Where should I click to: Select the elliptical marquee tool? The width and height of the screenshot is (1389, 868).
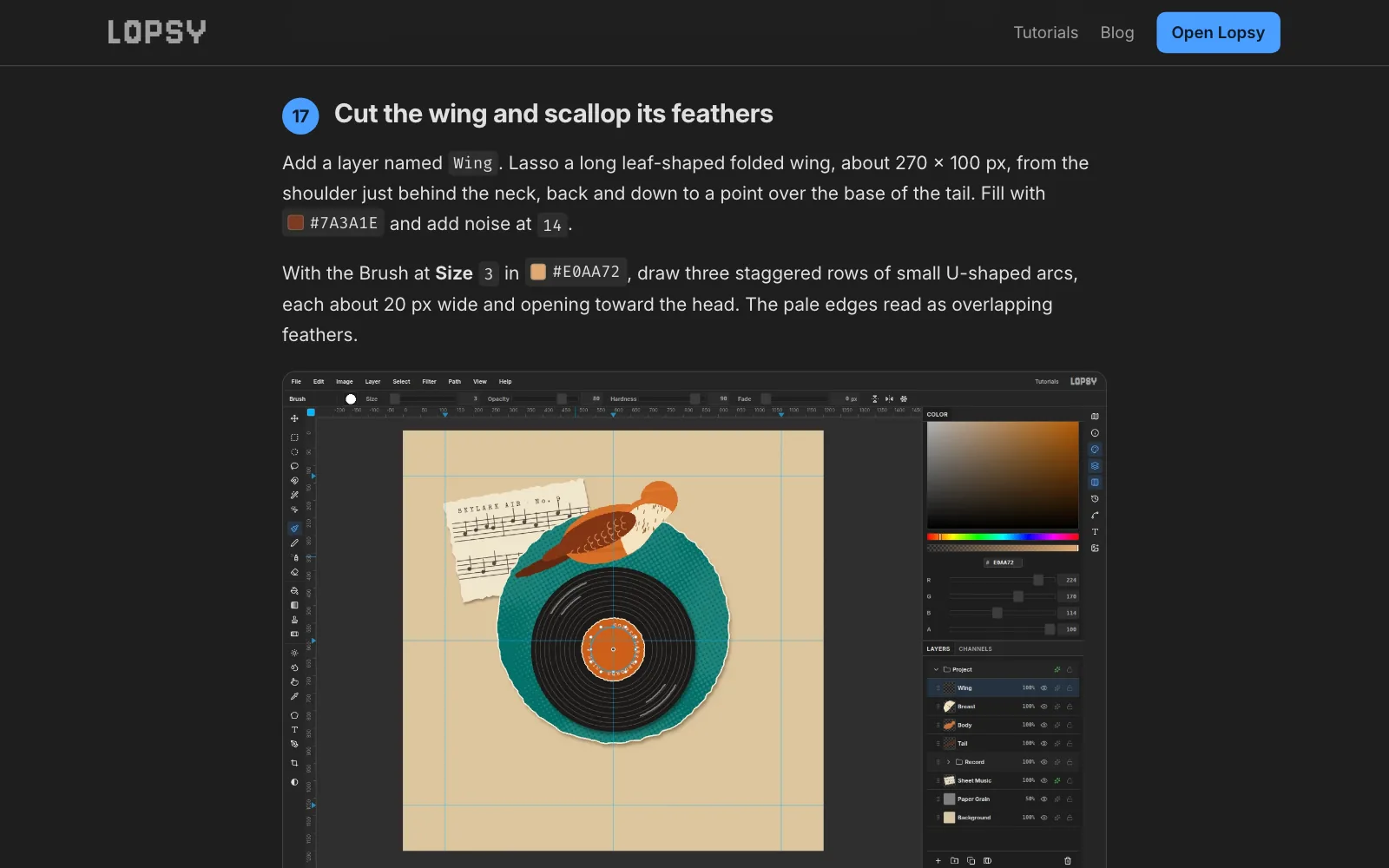(x=294, y=451)
